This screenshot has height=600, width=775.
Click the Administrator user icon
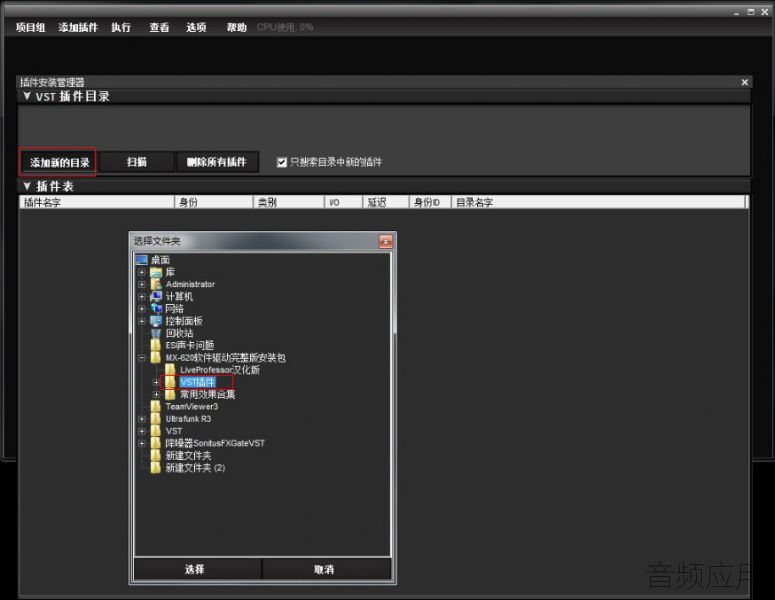coord(156,284)
